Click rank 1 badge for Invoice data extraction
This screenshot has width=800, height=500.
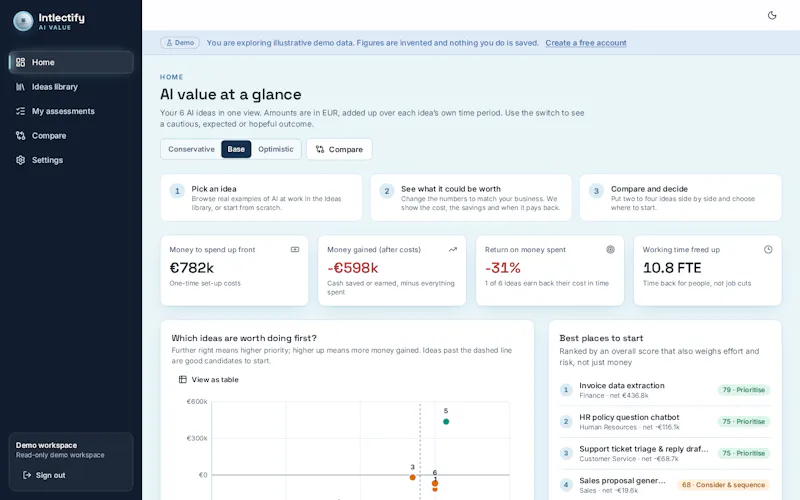click(x=566, y=390)
